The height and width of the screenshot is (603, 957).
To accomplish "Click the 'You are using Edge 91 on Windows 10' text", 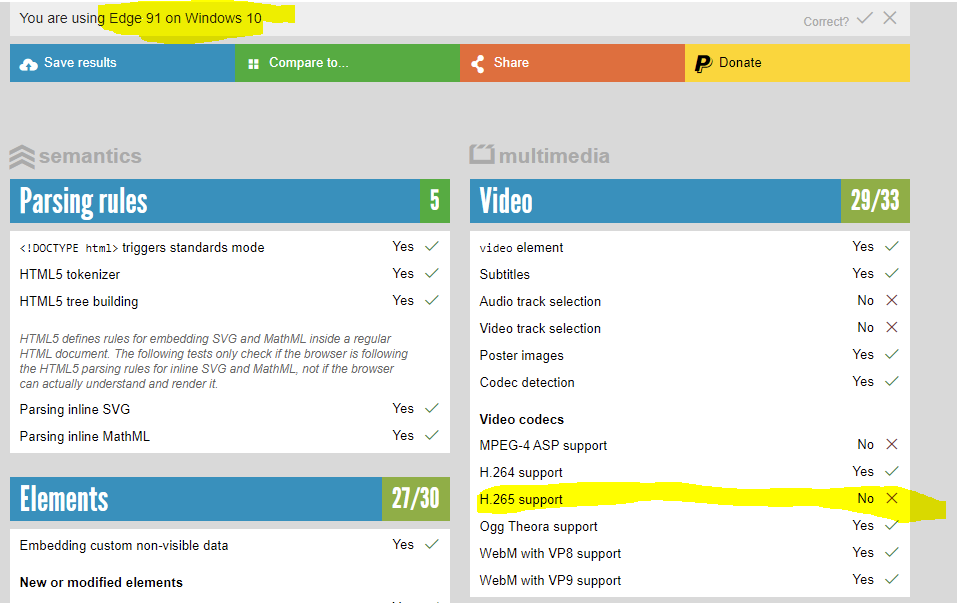I will tap(140, 18).
